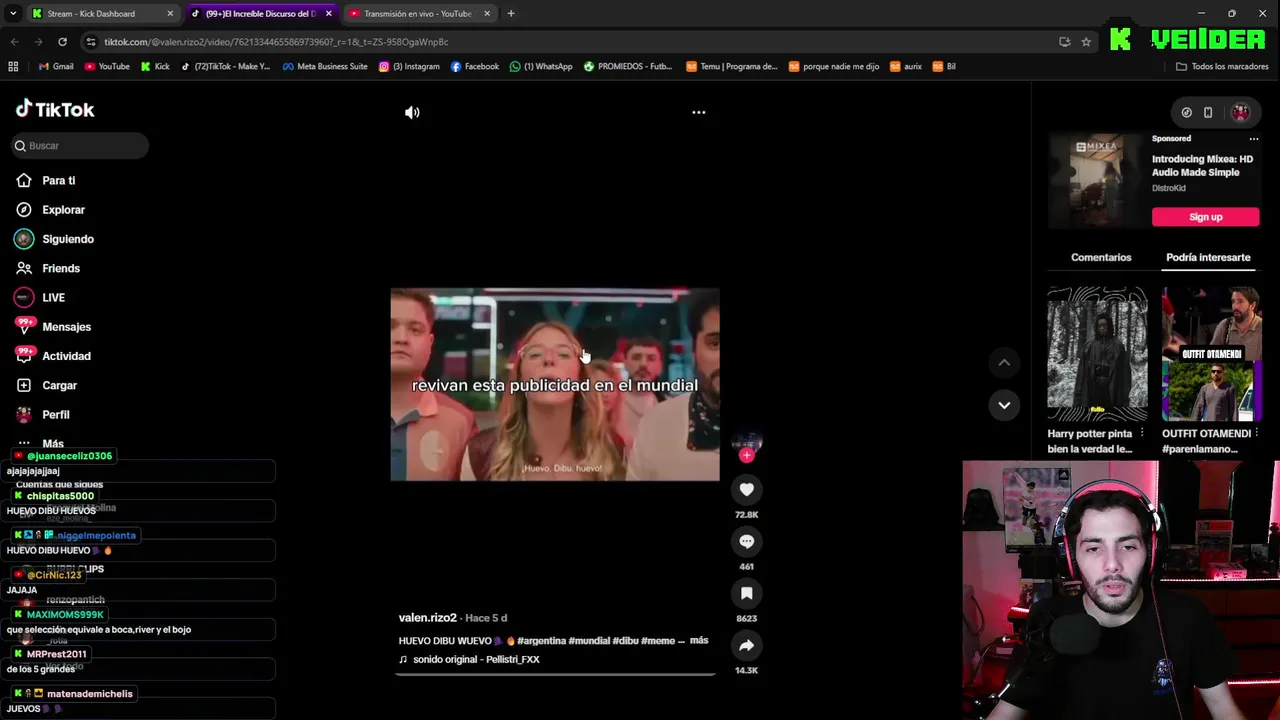Open Siguiendo in the sidebar

68,239
